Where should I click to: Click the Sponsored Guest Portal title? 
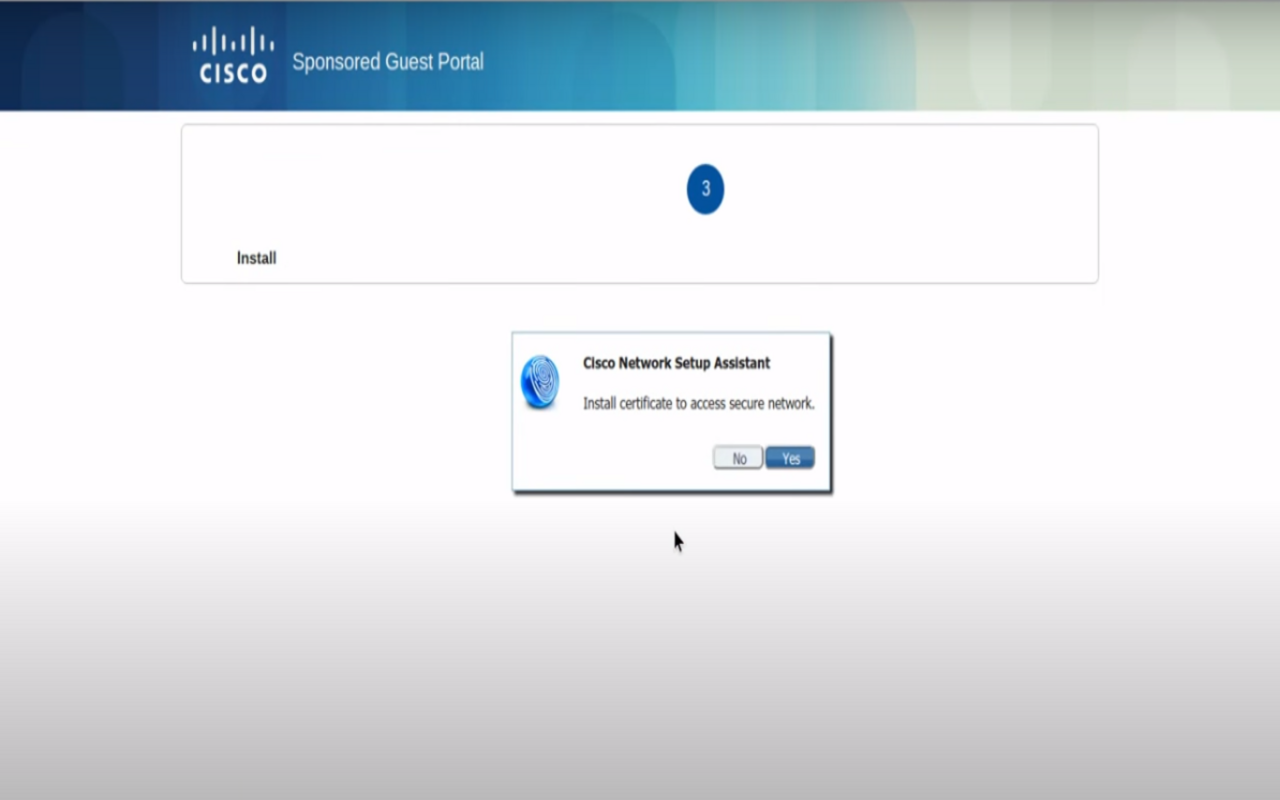(388, 62)
